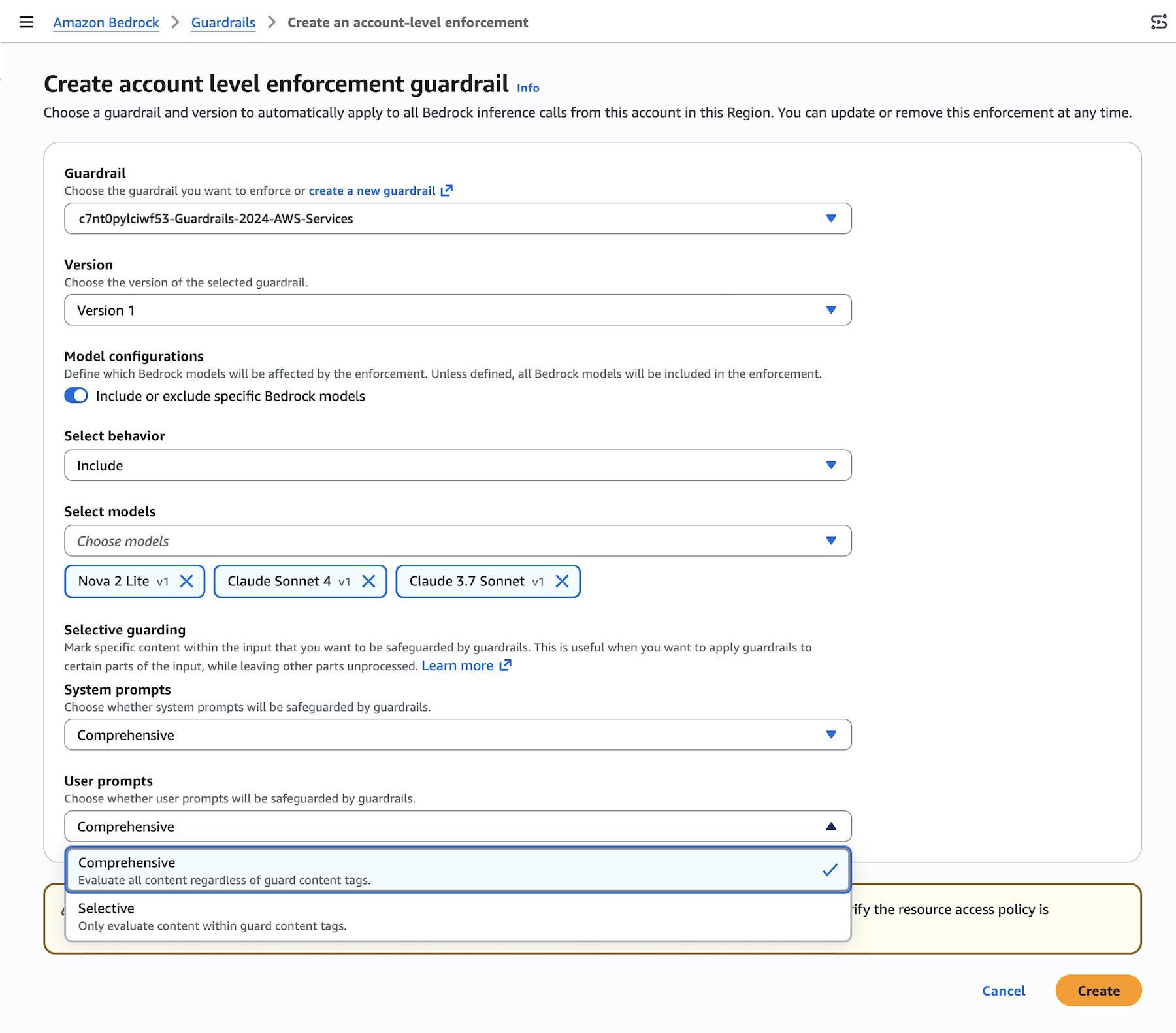Remove the Nova 2 Lite model tag
This screenshot has height=1033, width=1176.
tap(187, 582)
